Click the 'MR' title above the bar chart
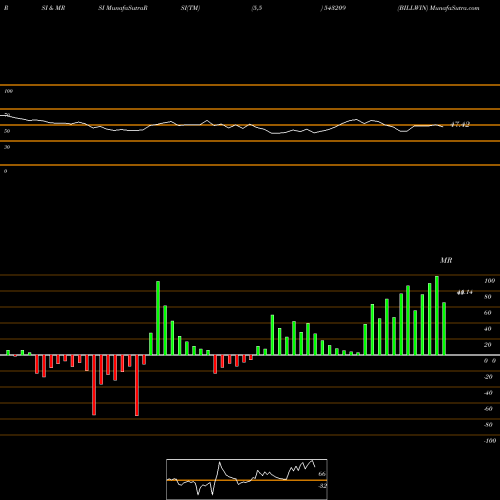The image size is (500, 500). point(446,260)
